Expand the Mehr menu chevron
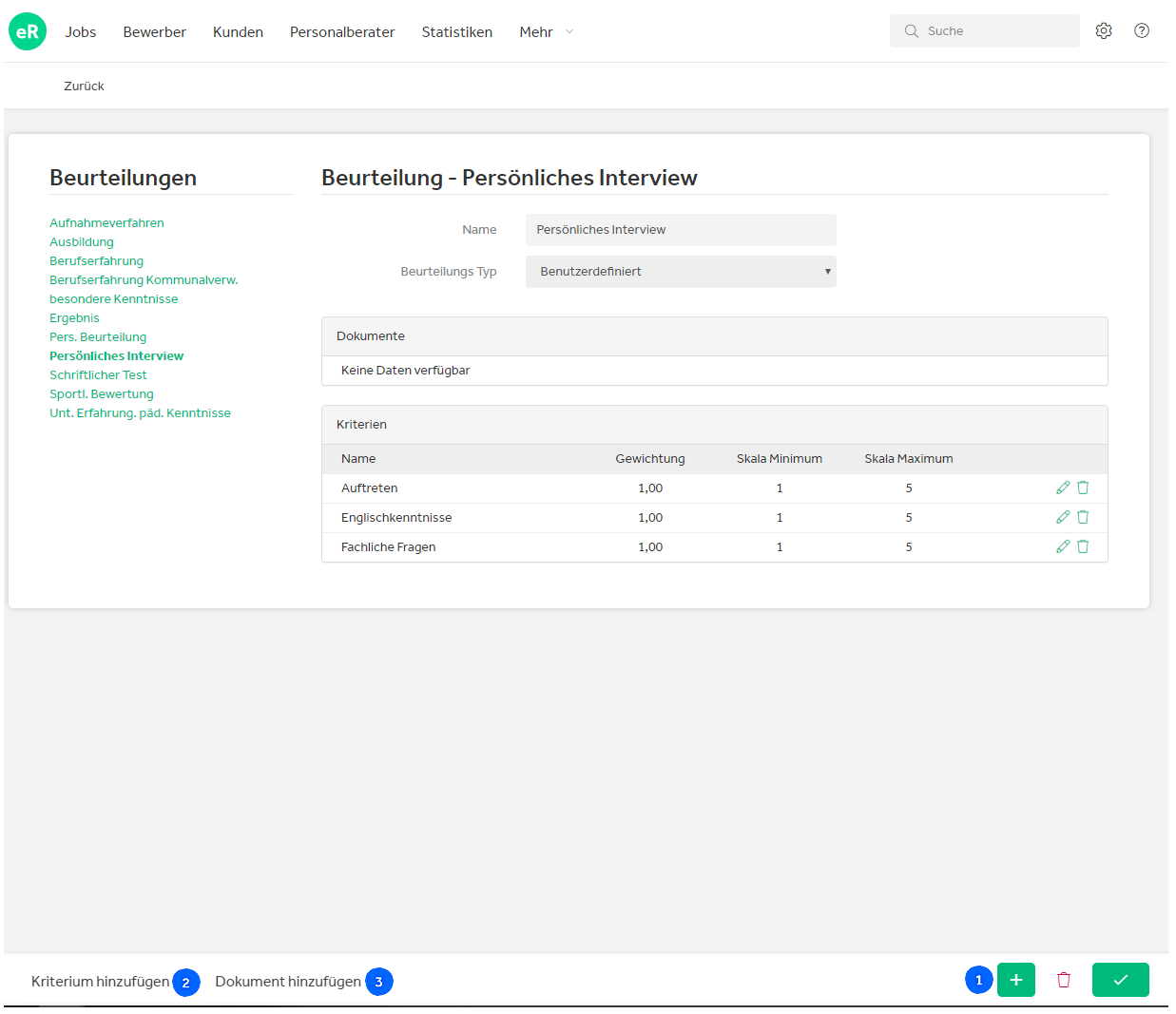 coord(569,31)
